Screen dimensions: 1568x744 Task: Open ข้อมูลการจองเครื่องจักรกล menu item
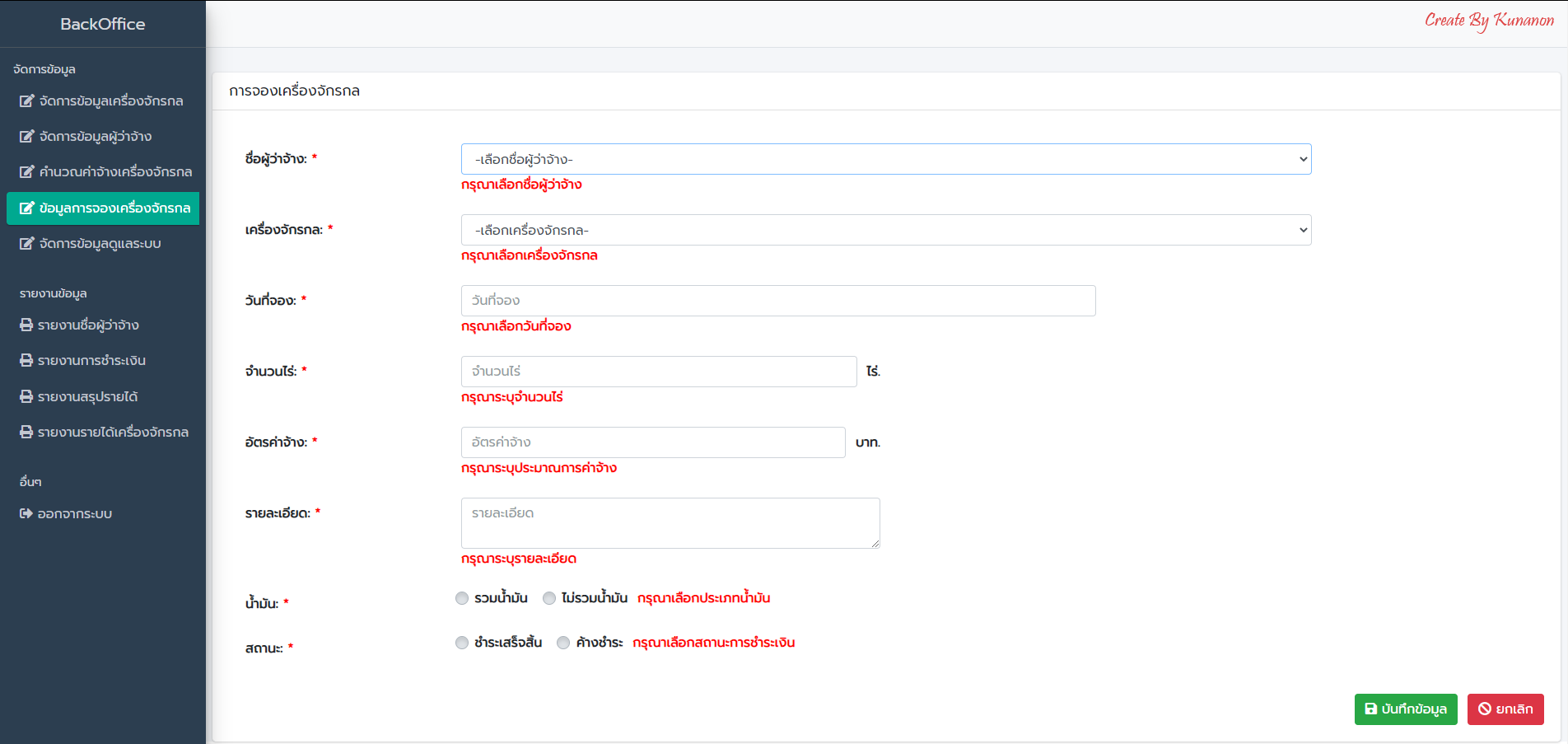103,208
